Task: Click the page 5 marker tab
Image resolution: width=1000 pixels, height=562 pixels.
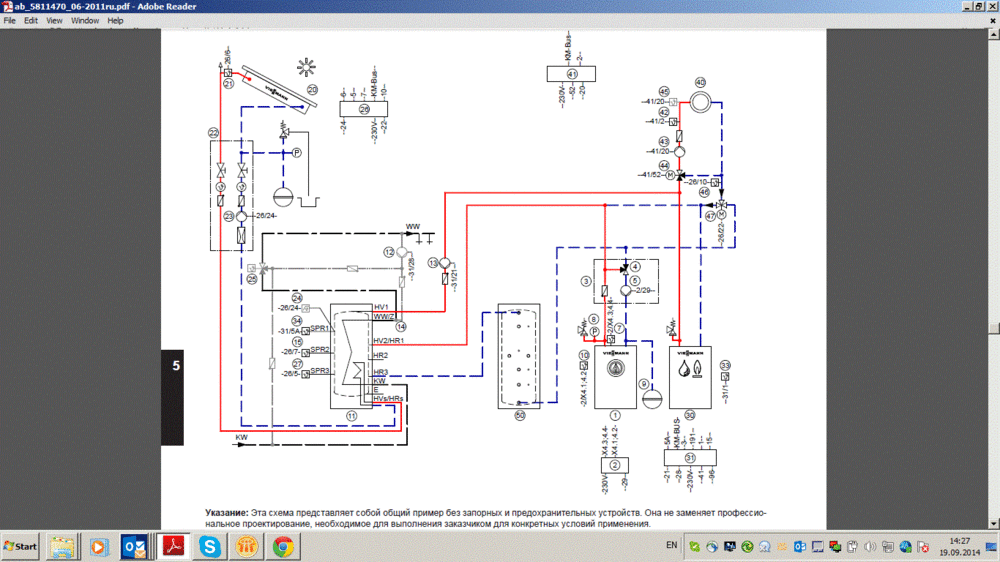Action: coord(176,367)
